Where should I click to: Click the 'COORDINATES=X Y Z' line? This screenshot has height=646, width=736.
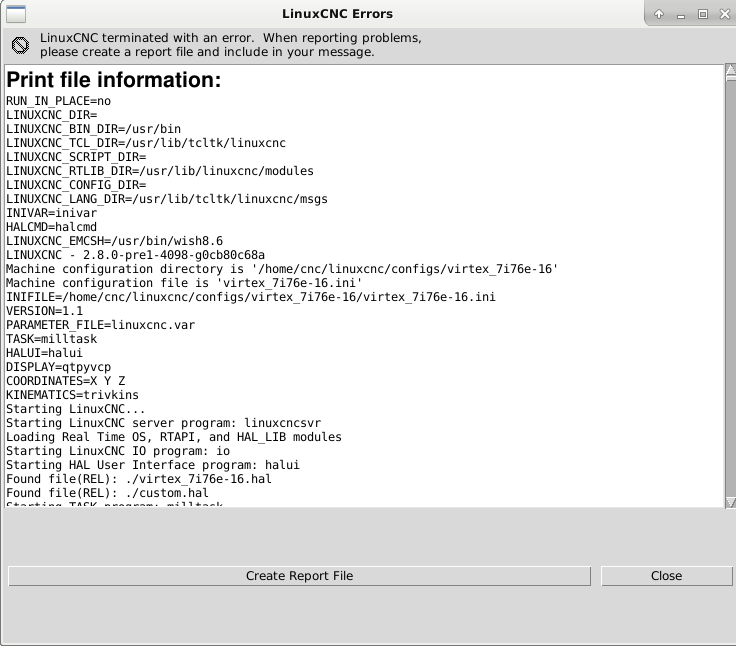coord(66,381)
